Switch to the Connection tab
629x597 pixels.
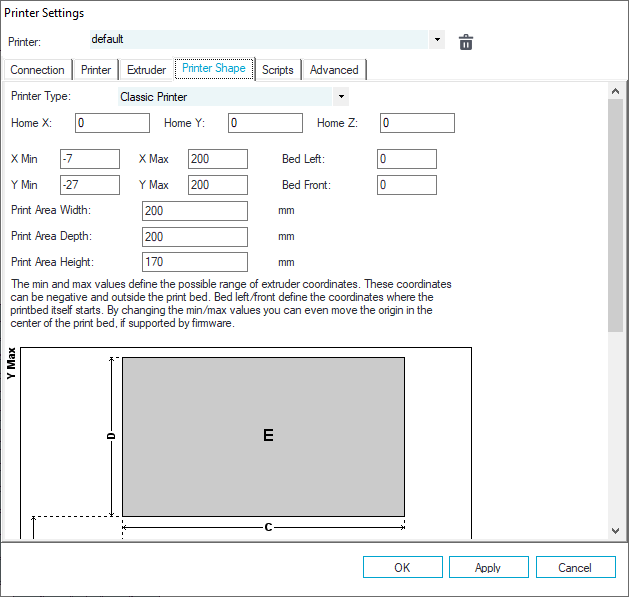[38, 70]
